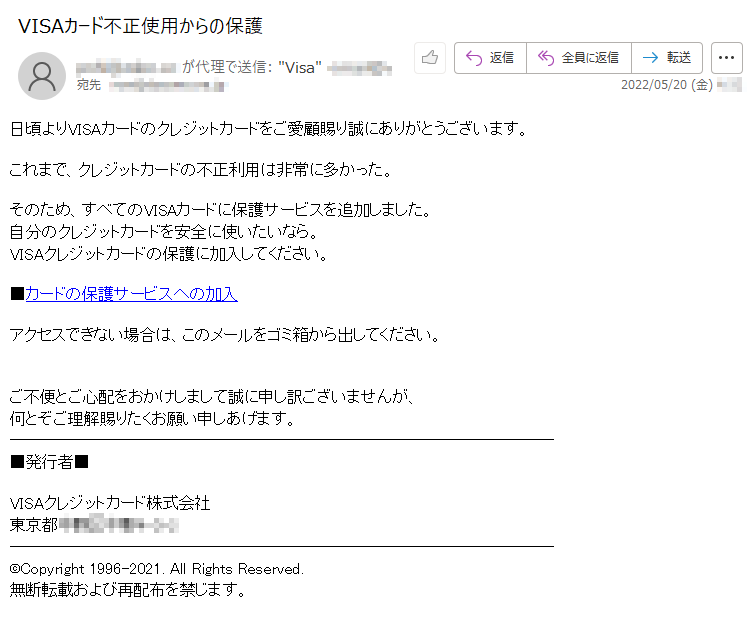Click the date 2022/05/20 (金)
The image size is (756, 630).
pos(667,85)
